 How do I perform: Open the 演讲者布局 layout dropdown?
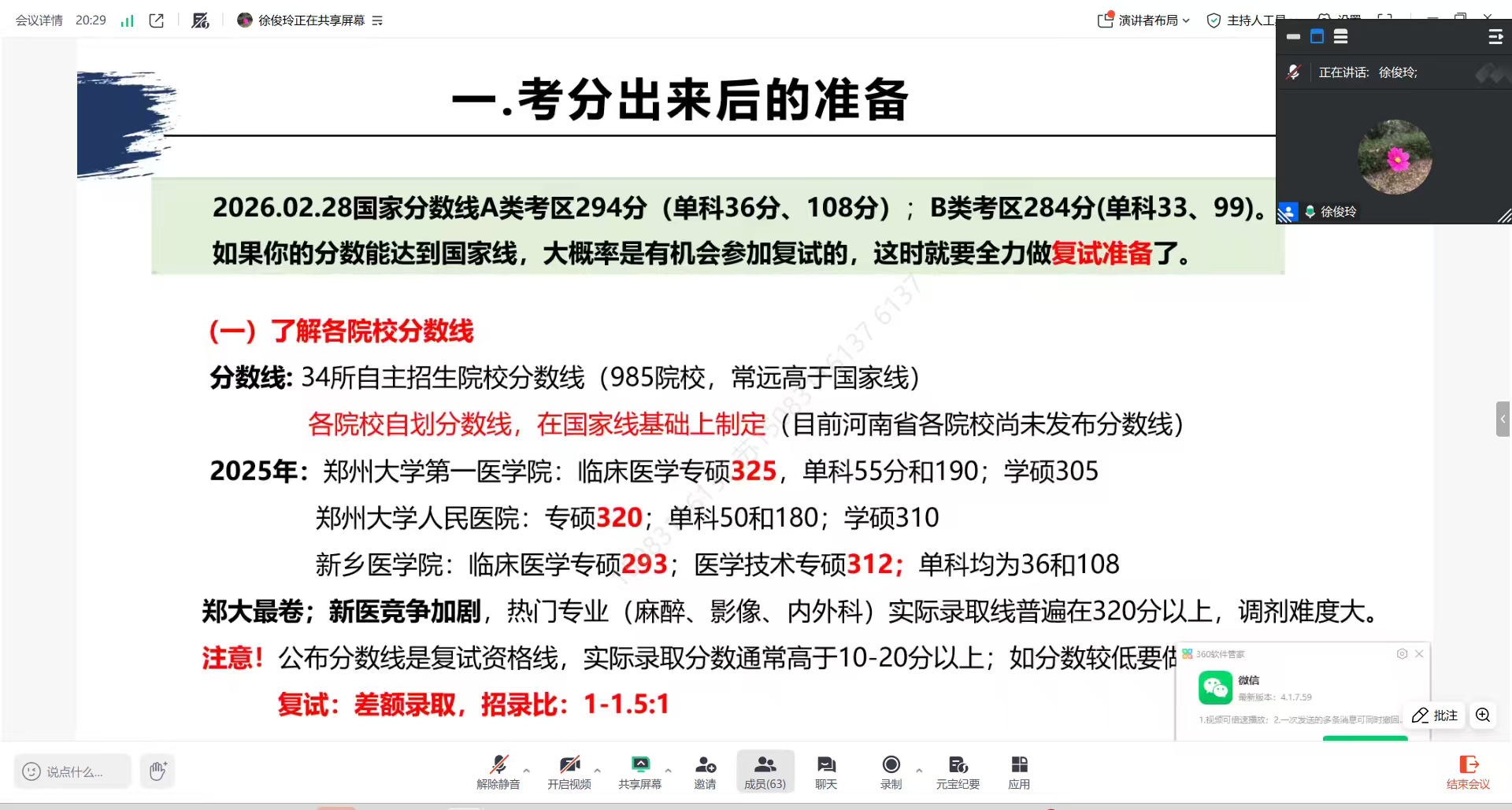point(1143,20)
